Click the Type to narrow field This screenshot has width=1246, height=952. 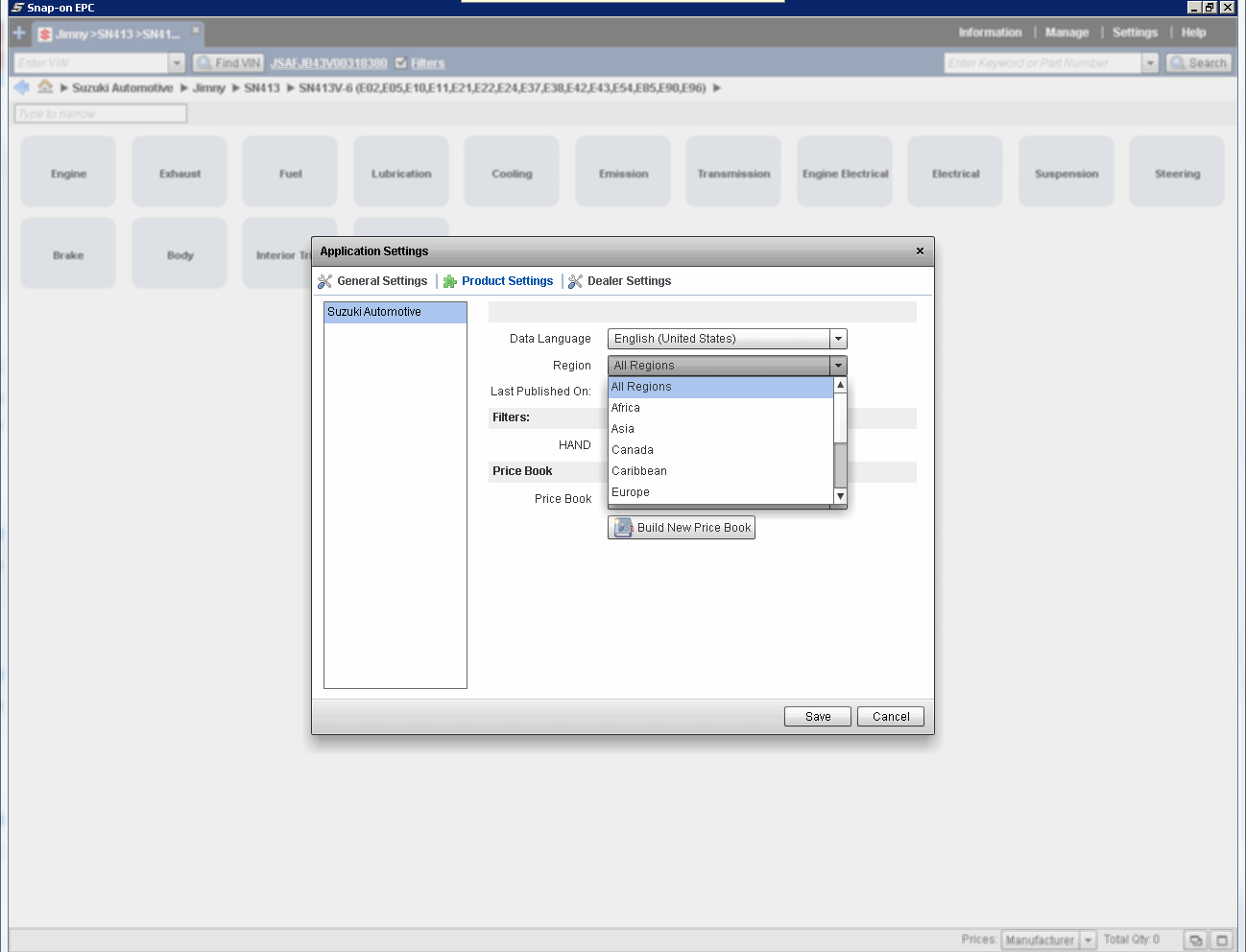tap(101, 113)
